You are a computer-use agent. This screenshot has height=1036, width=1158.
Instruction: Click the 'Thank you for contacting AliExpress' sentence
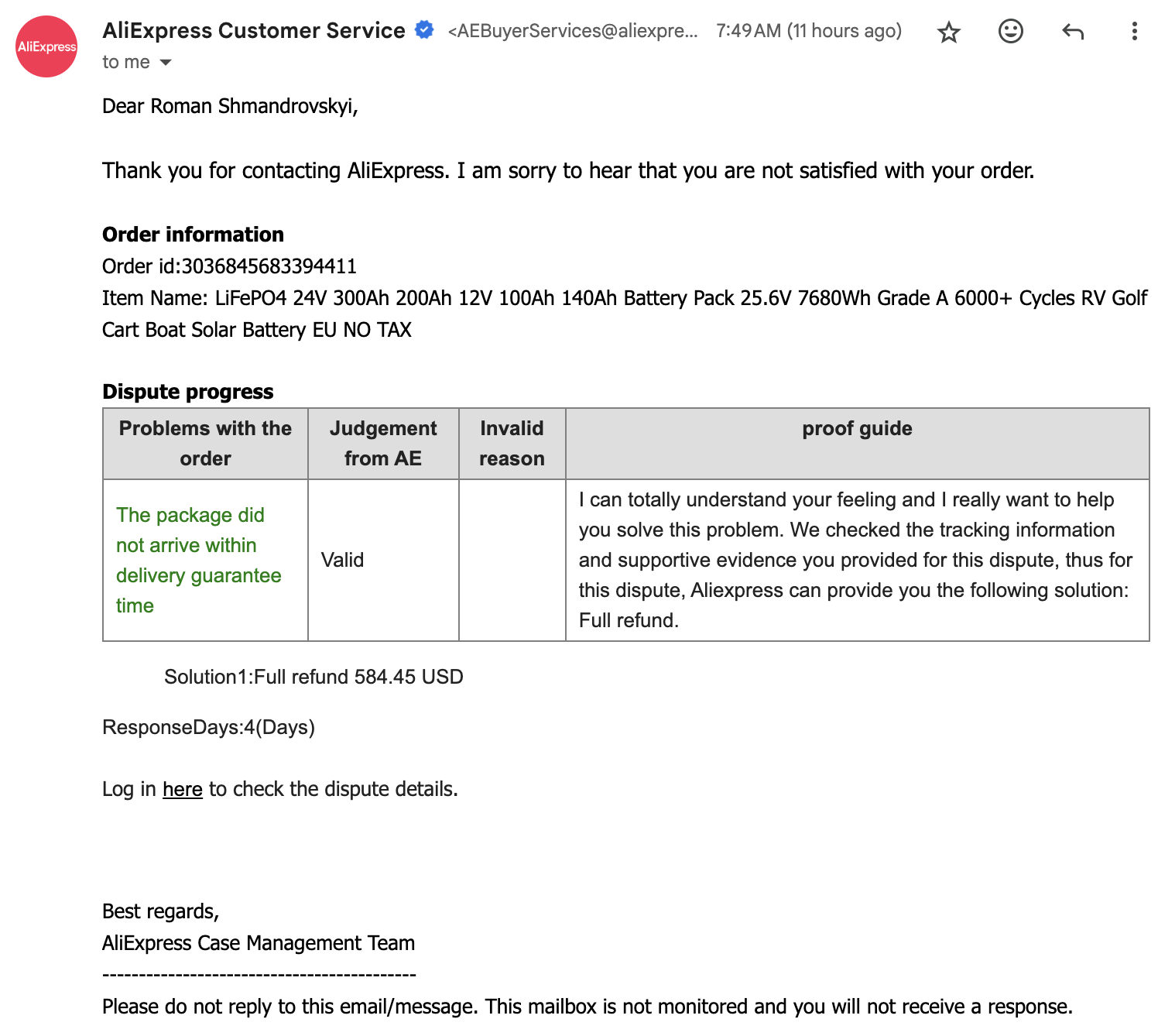pyautogui.click(x=568, y=170)
